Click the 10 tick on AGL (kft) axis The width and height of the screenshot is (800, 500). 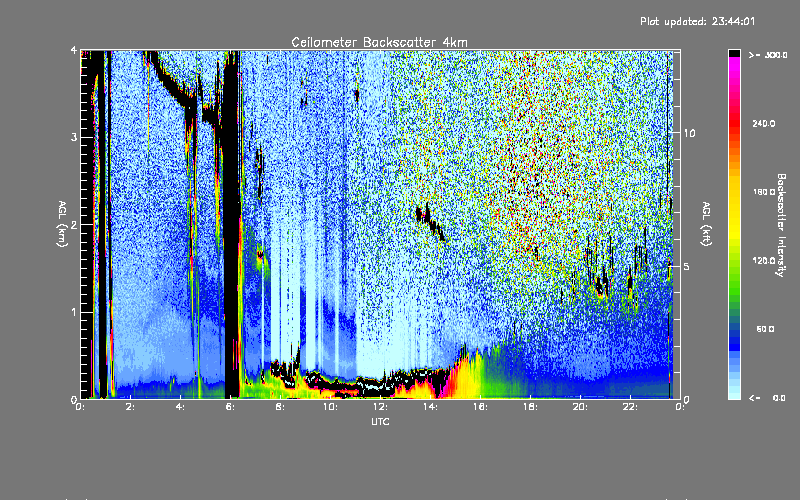[689, 133]
